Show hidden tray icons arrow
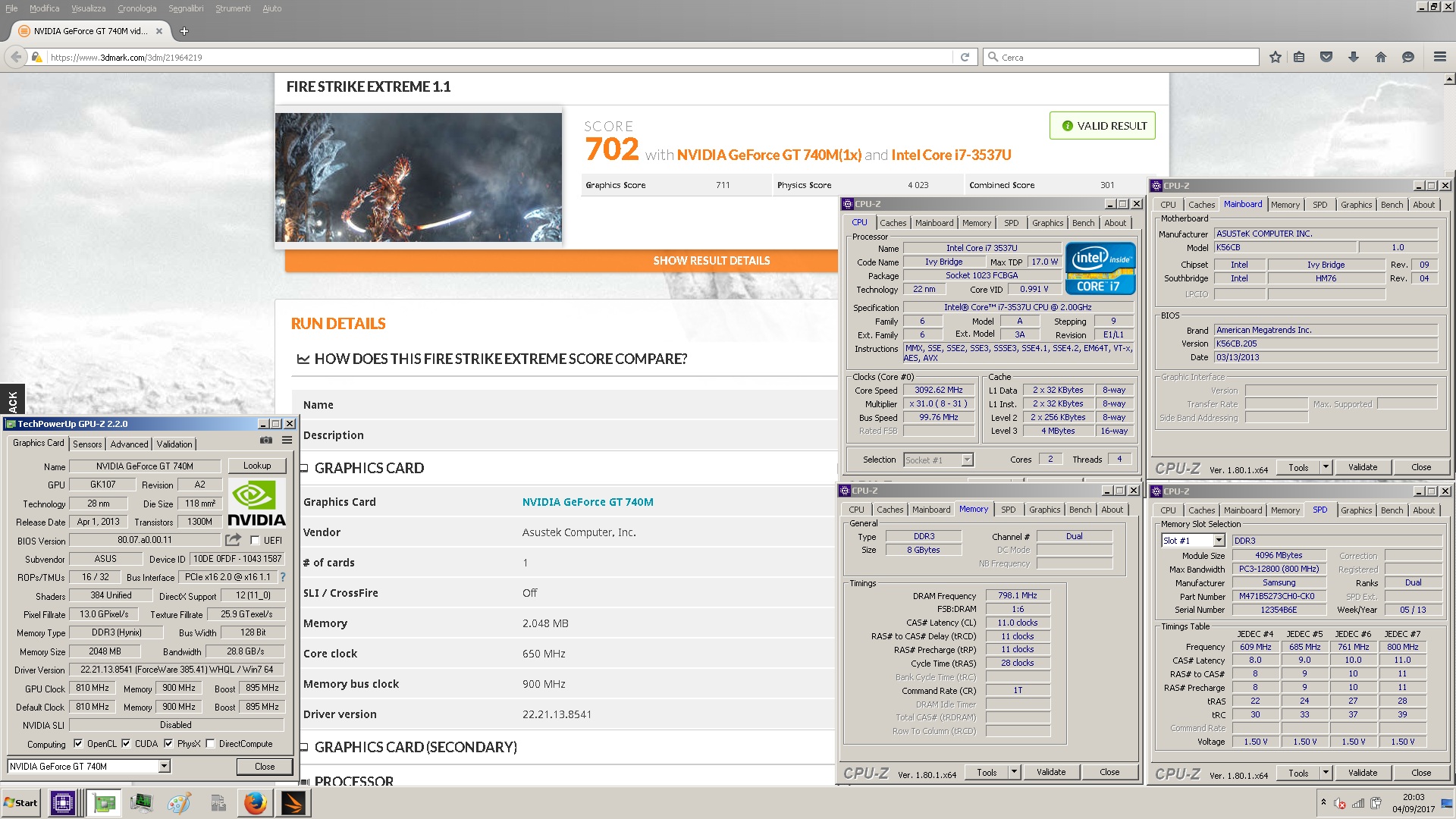1456x819 pixels. click(1323, 802)
